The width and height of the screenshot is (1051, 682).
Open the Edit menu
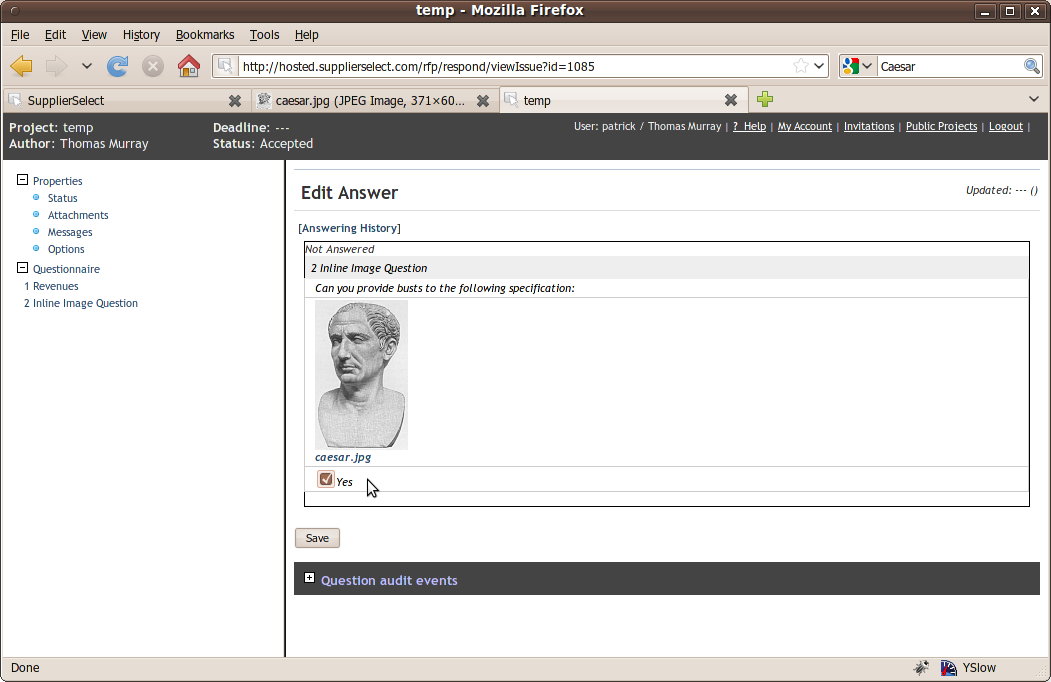[55, 35]
